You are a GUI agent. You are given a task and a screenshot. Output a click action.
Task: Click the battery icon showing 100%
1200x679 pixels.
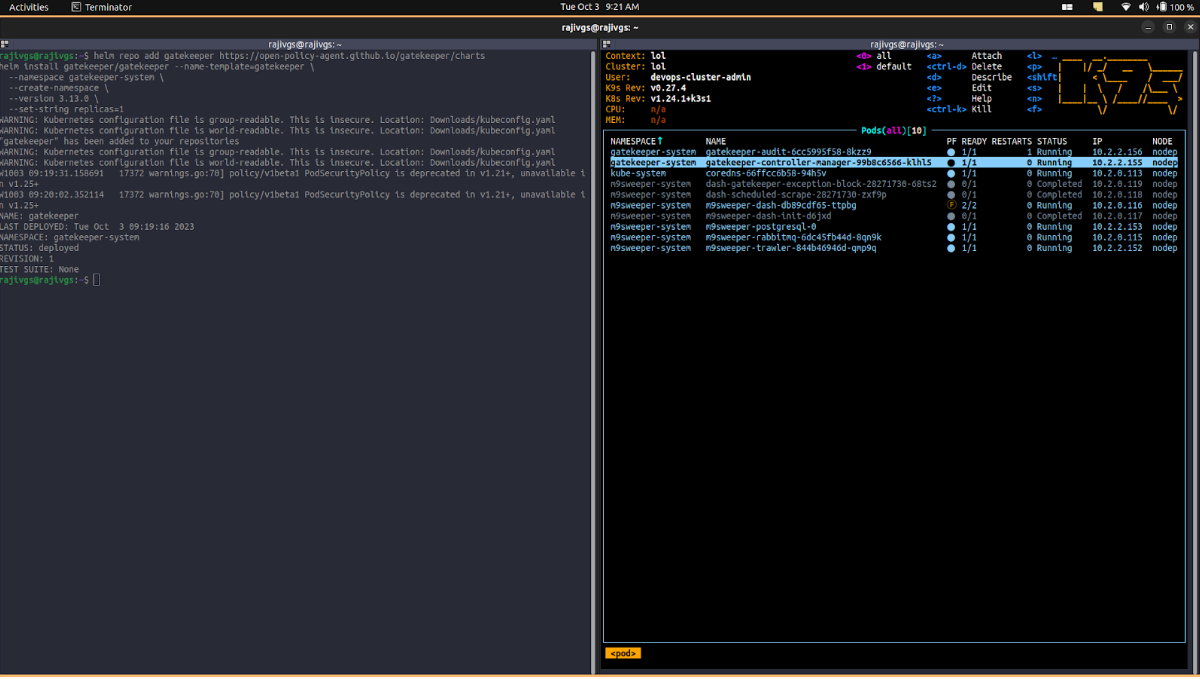pyautogui.click(x=1160, y=7)
